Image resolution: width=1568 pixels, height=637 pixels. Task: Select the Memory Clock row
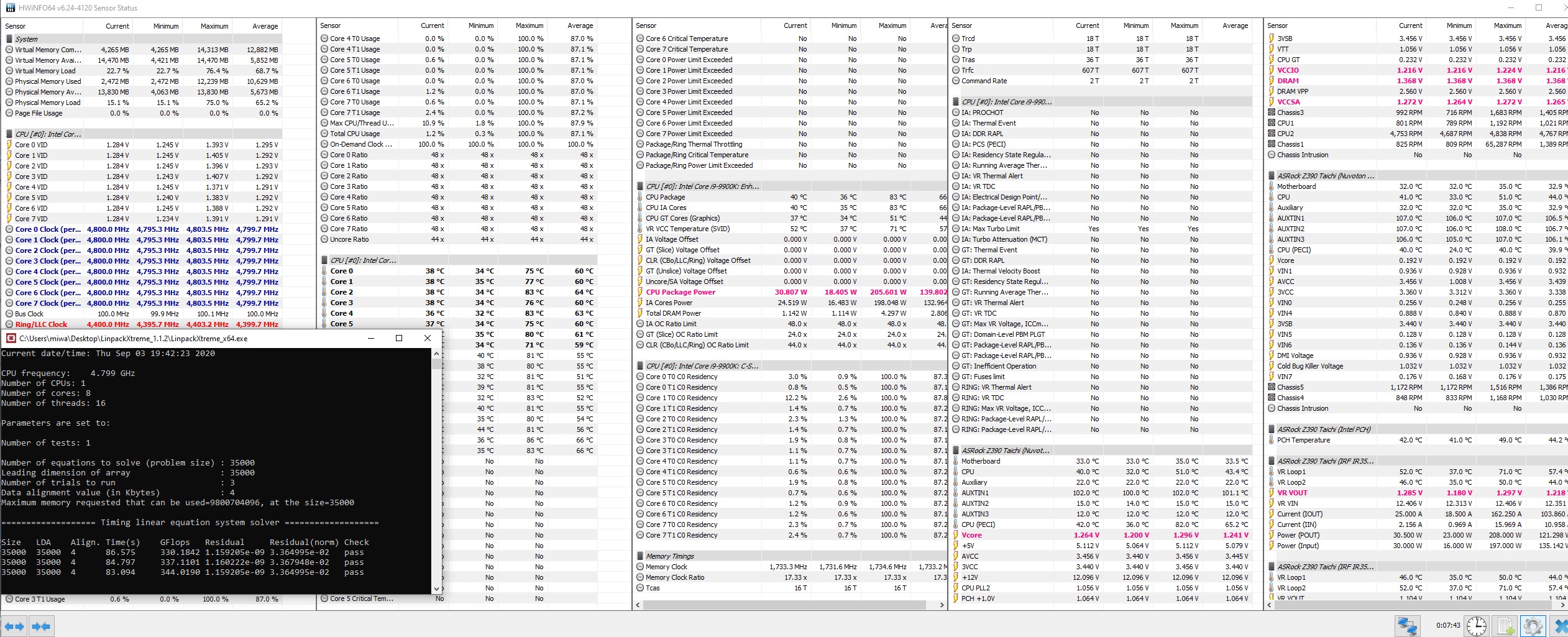pos(789,567)
